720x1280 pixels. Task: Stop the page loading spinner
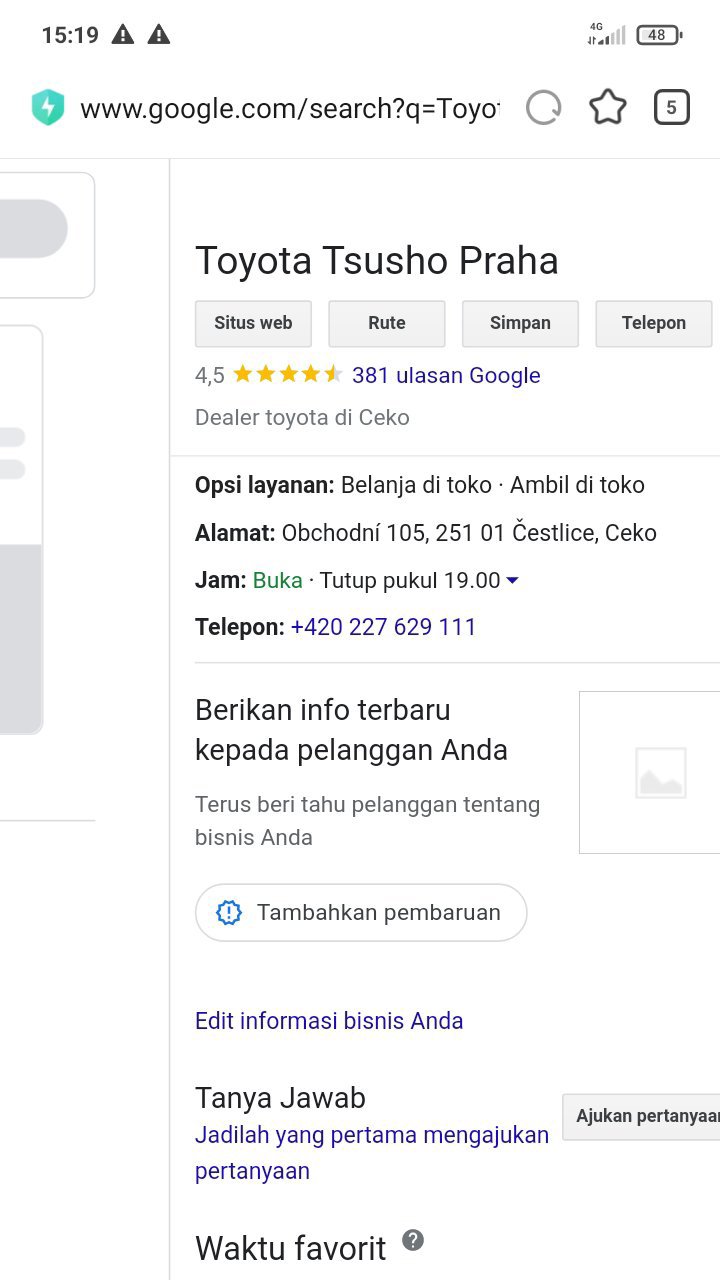tap(544, 108)
